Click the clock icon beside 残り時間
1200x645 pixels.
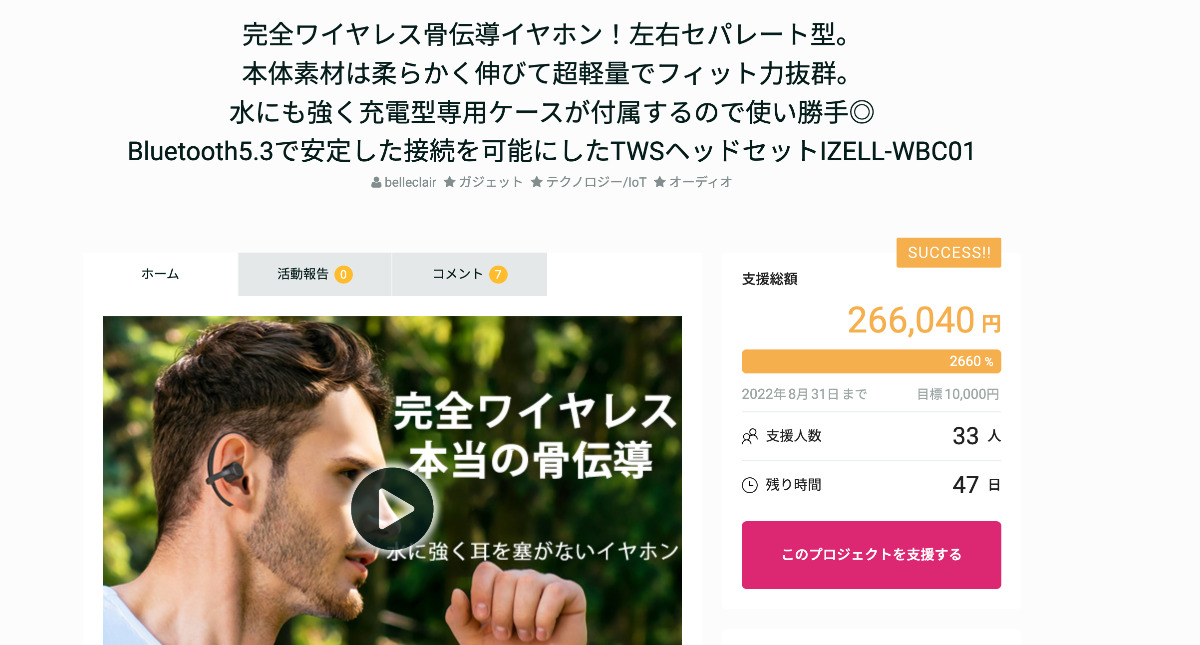pyautogui.click(x=750, y=485)
